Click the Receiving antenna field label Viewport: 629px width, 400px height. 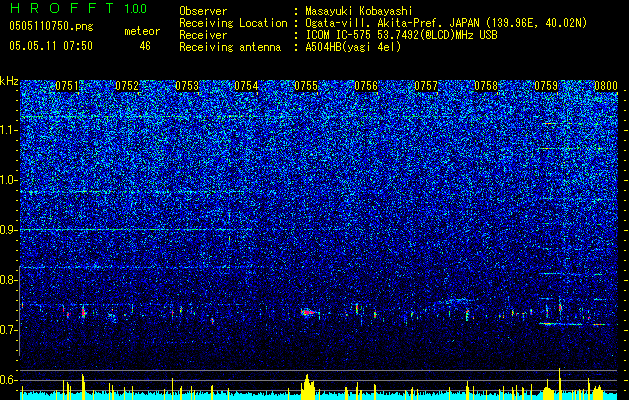tap(230, 47)
